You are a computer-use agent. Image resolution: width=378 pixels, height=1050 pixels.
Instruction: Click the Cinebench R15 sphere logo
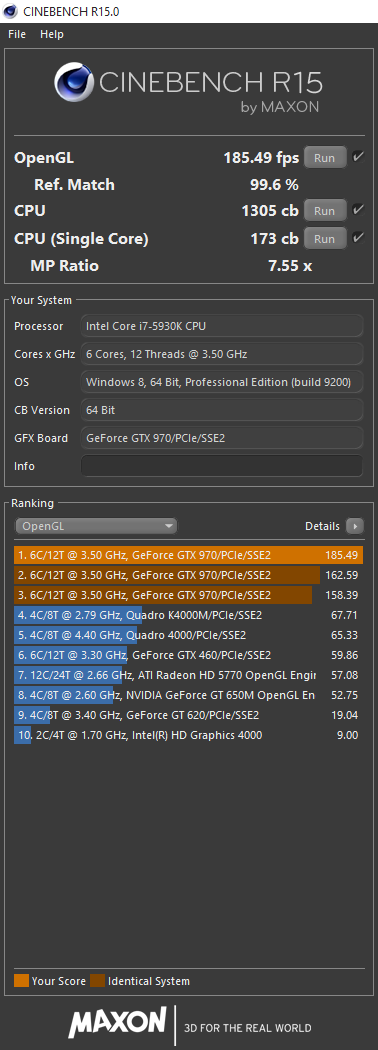(75, 82)
